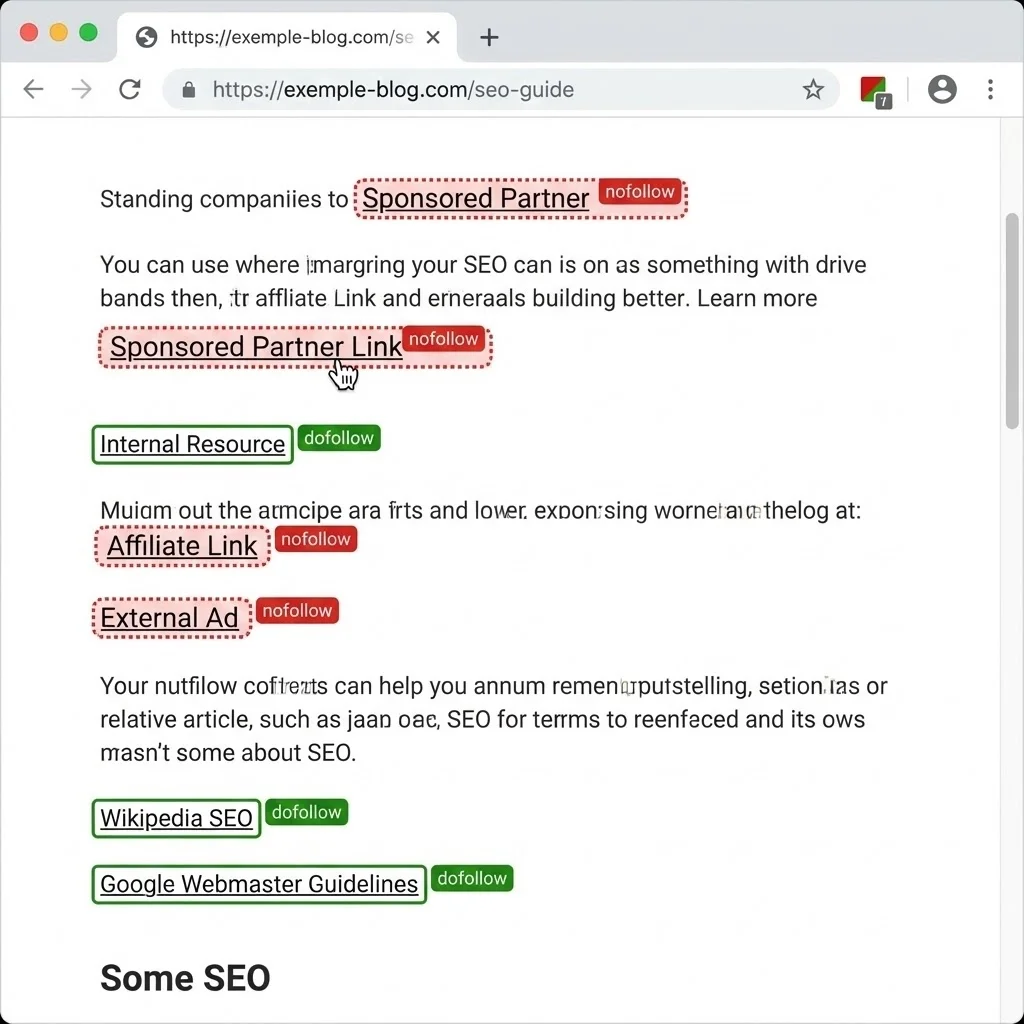
Task: Open a new tab with the plus button
Action: pyautogui.click(x=488, y=37)
